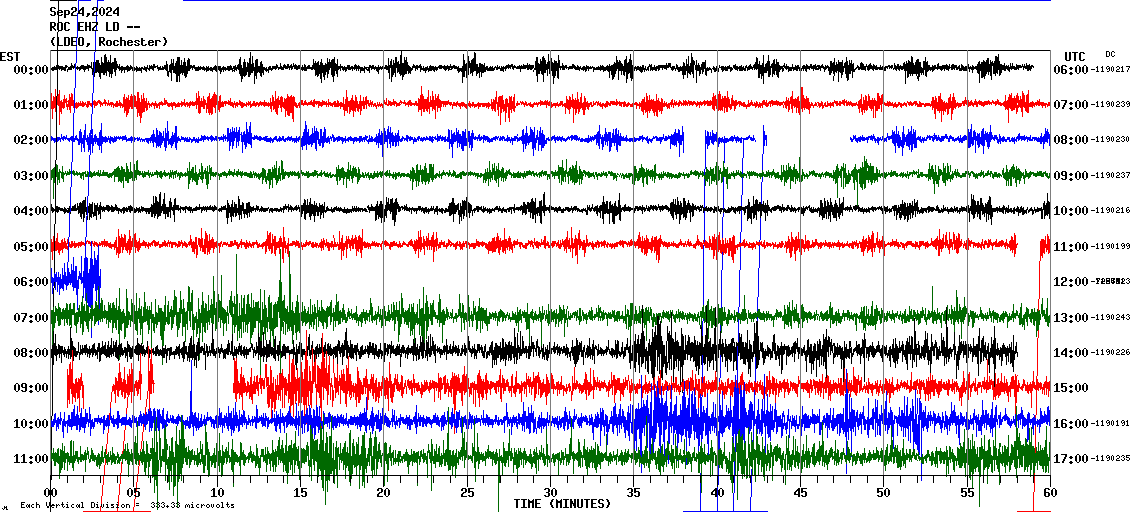Click the short blue trace on the 06:00 EST row

tap(77, 278)
